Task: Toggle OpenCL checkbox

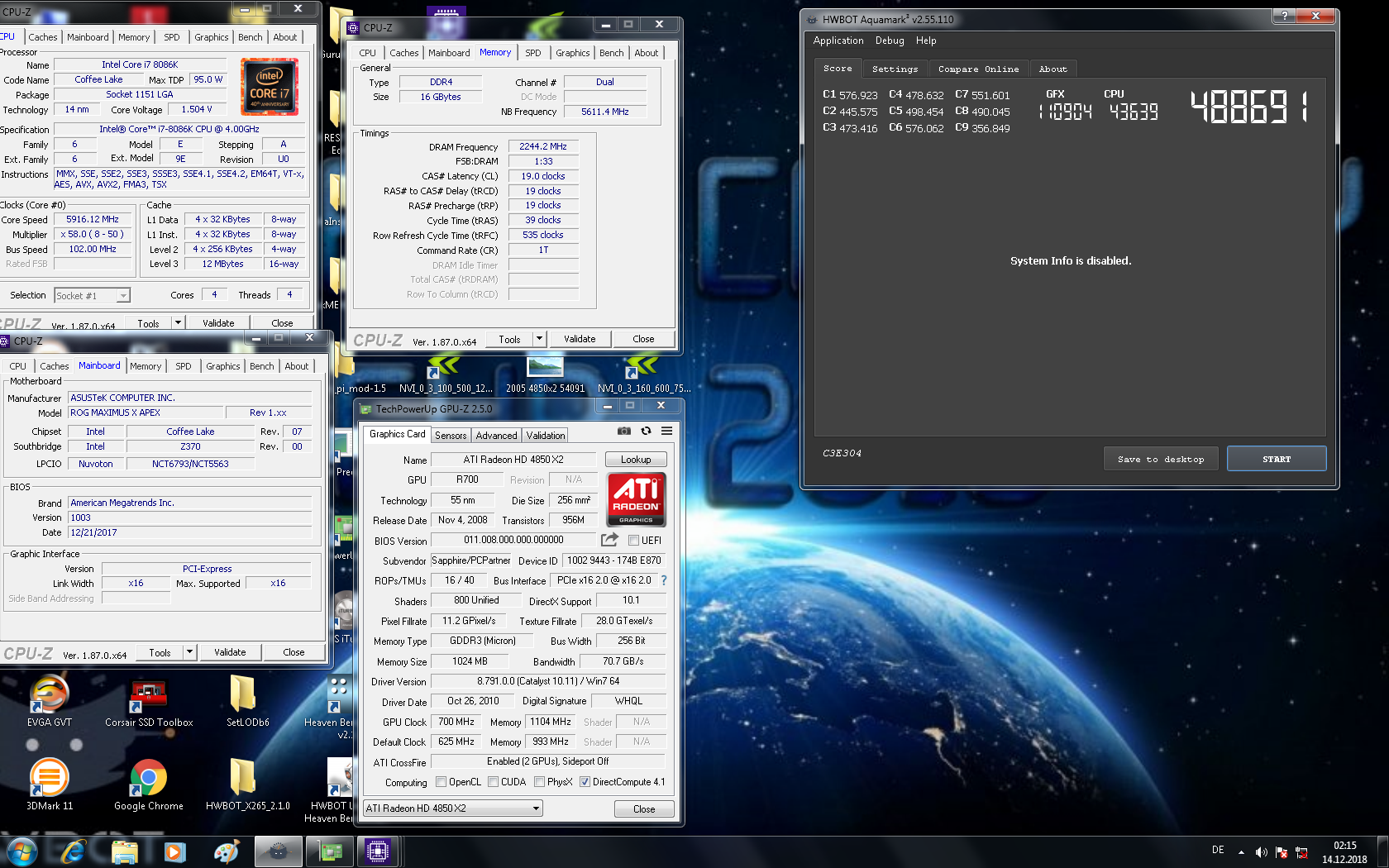Action: 441,782
